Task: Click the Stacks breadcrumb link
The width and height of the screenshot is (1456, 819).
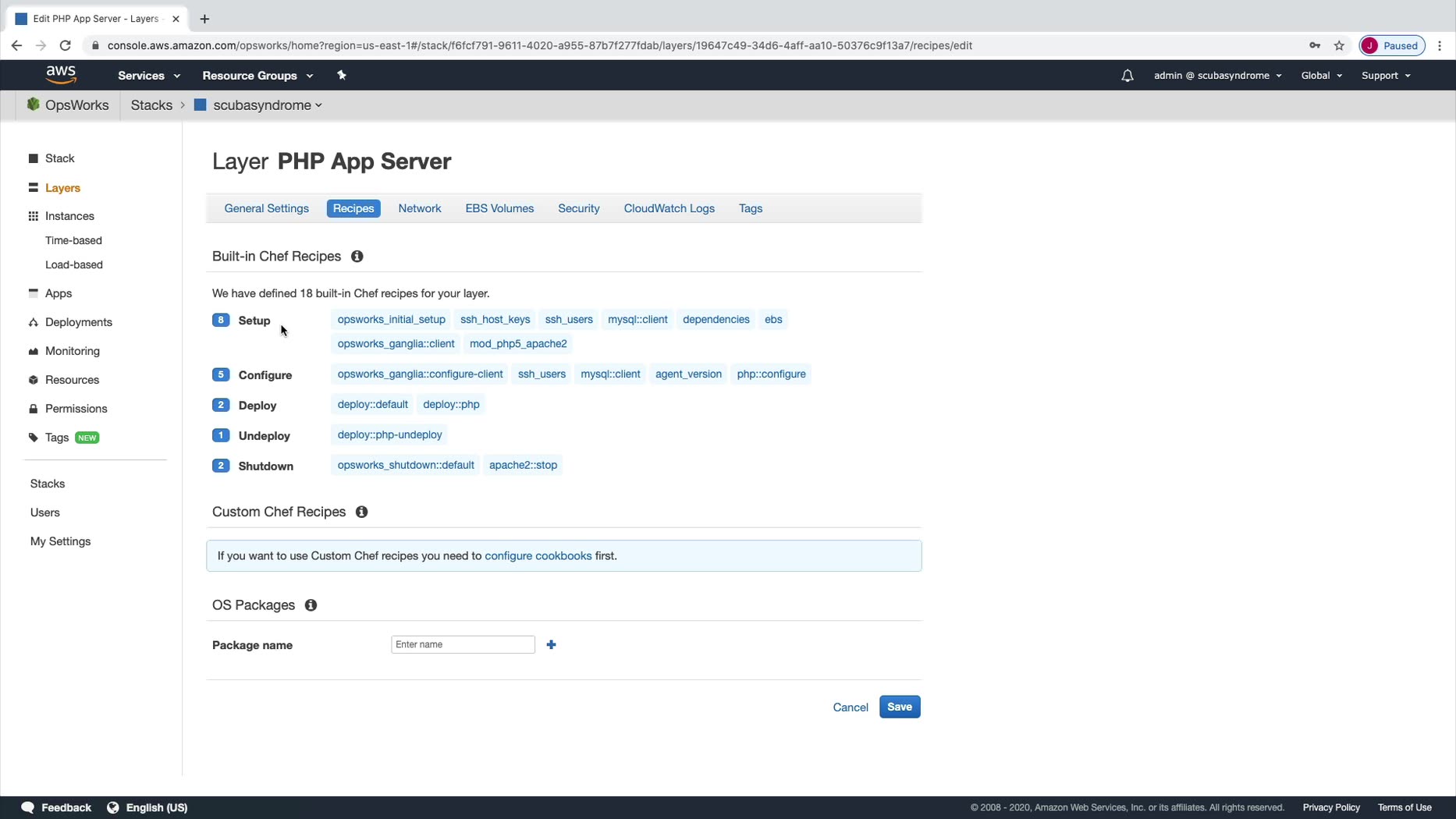Action: 151,105
